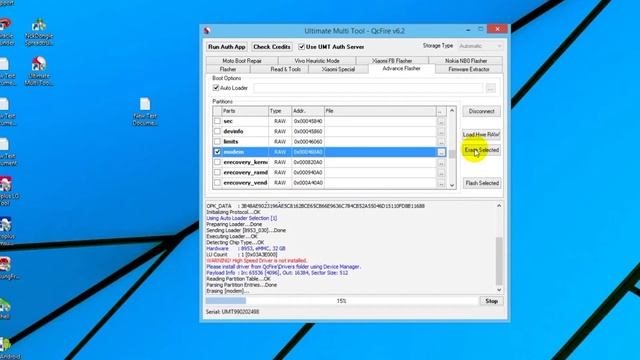This screenshot has width=640, height=360.
Task: Click the Stop button
Action: pos(491,301)
